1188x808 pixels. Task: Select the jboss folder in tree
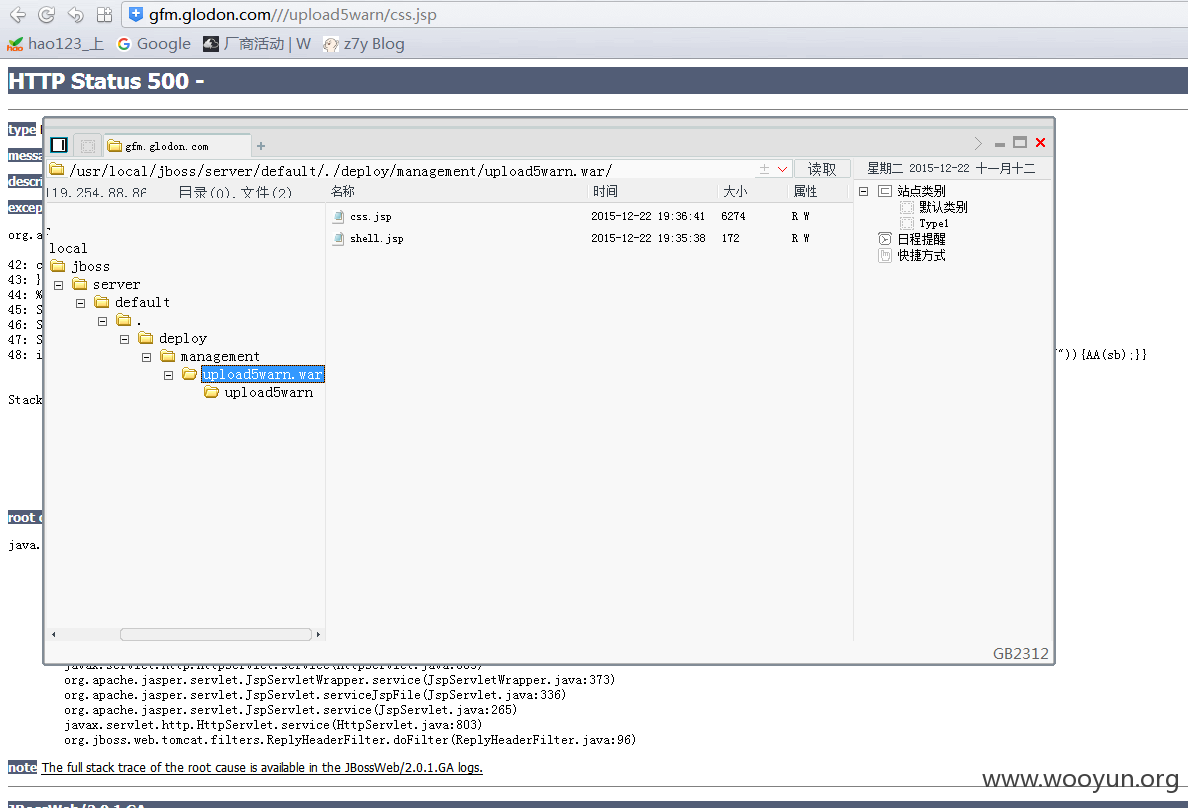(x=90, y=267)
